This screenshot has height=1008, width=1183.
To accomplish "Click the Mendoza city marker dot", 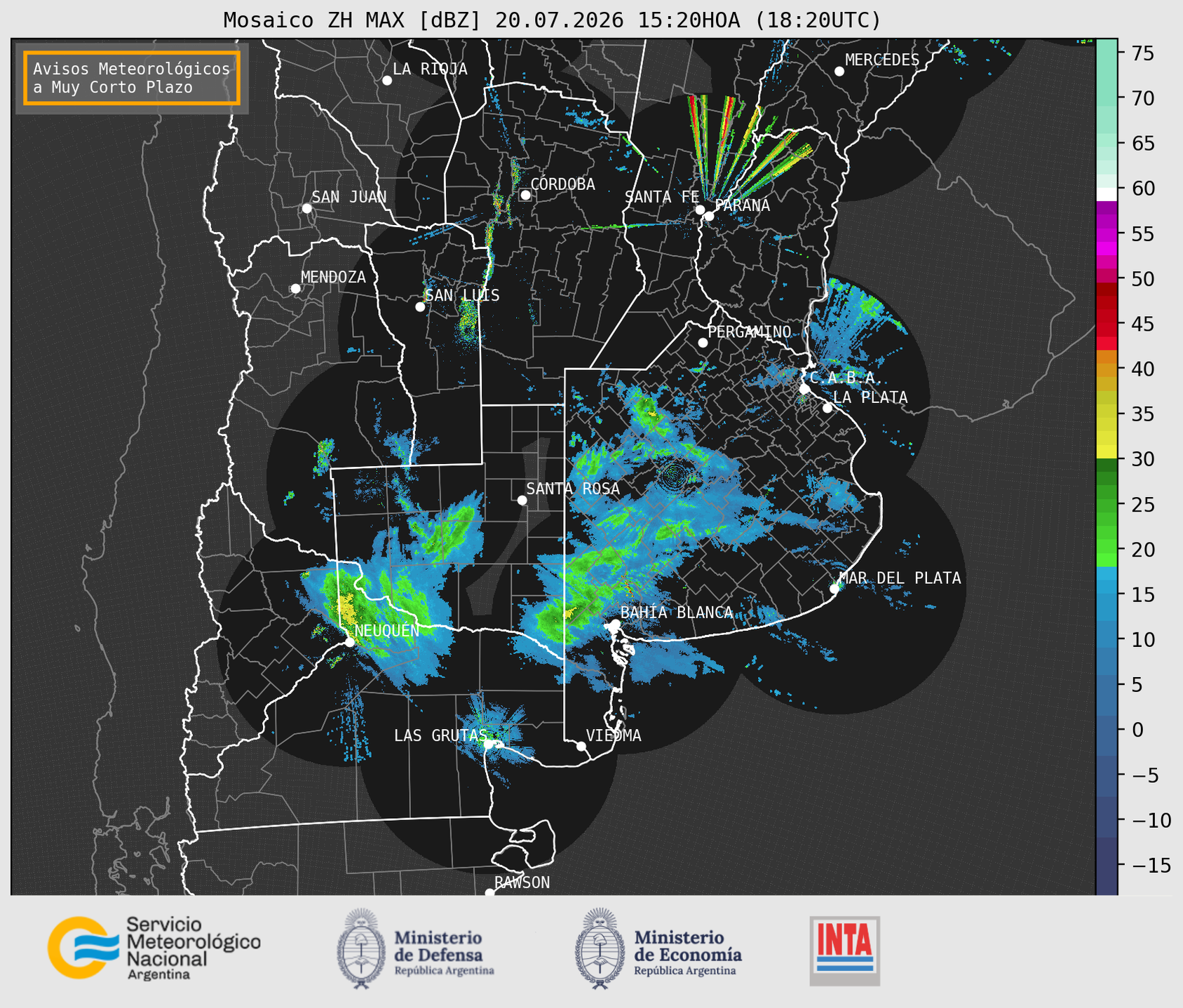I will coord(295,289).
